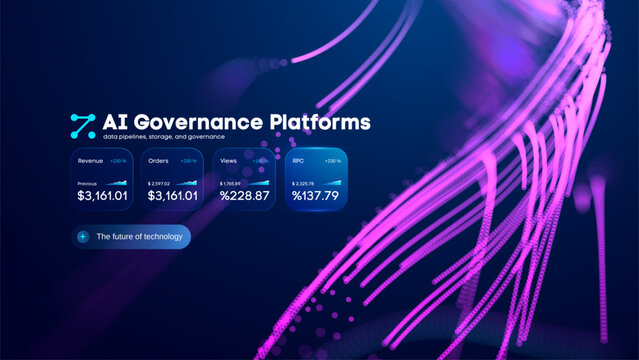Open the Revenue card sparkline chart
Screen dimensions: 639x360
click(117, 183)
